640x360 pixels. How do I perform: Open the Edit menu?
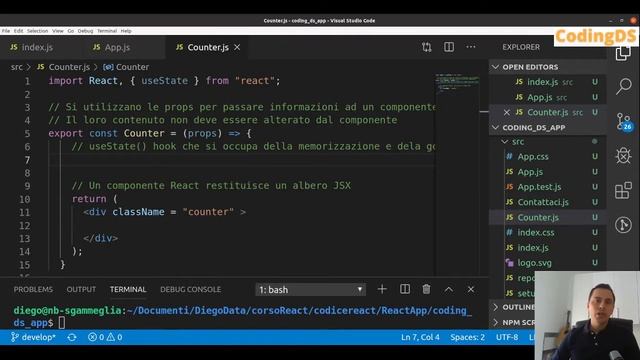coord(18,31)
